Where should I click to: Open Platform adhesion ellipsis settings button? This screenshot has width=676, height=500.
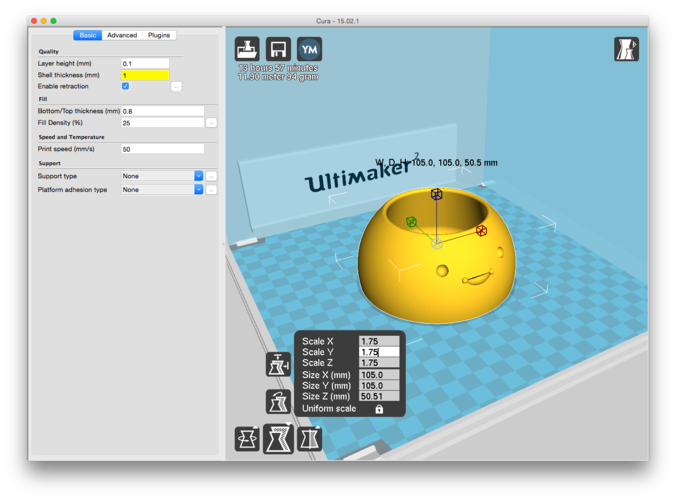tap(211, 190)
